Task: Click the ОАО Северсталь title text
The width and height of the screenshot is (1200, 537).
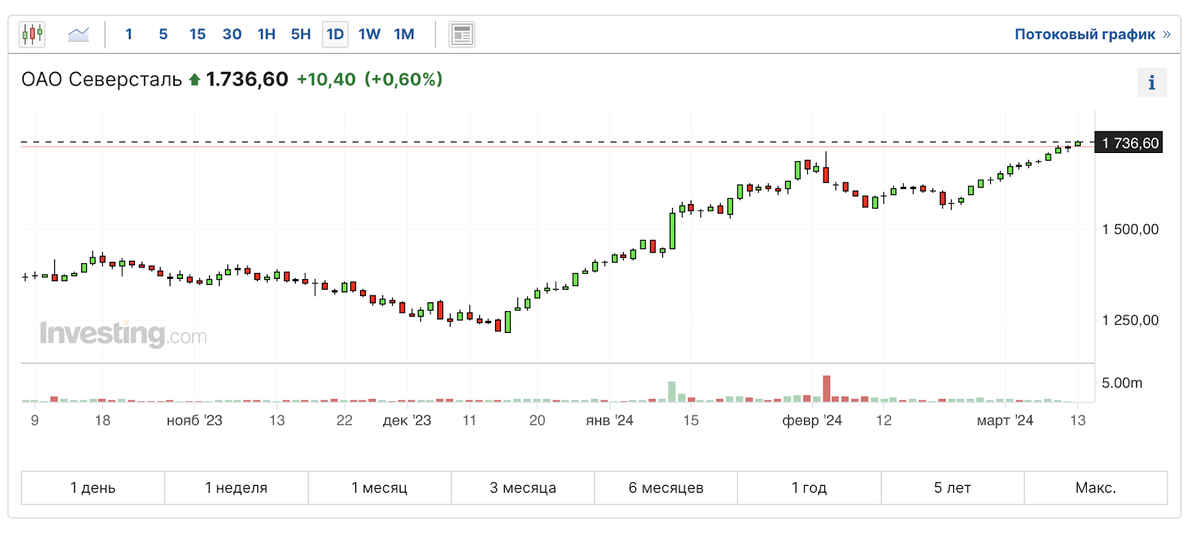Action: [x=102, y=79]
